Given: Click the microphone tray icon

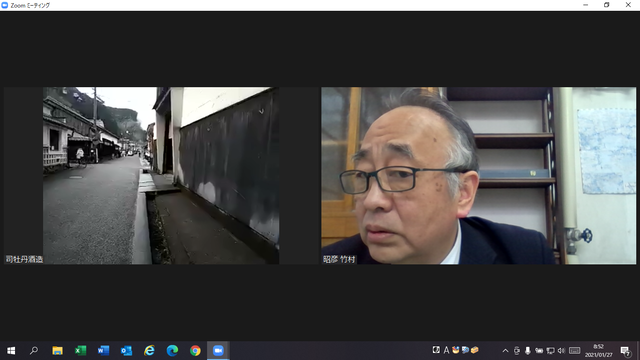Looking at the screenshot, I should tap(528, 351).
